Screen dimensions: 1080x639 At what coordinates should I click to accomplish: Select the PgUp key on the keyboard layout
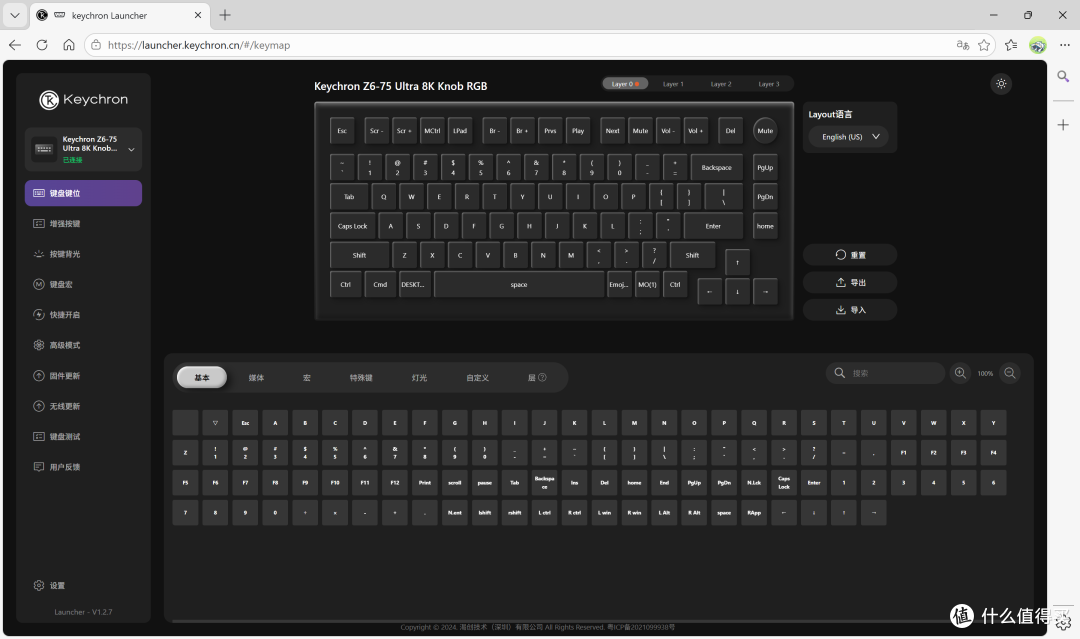(765, 167)
